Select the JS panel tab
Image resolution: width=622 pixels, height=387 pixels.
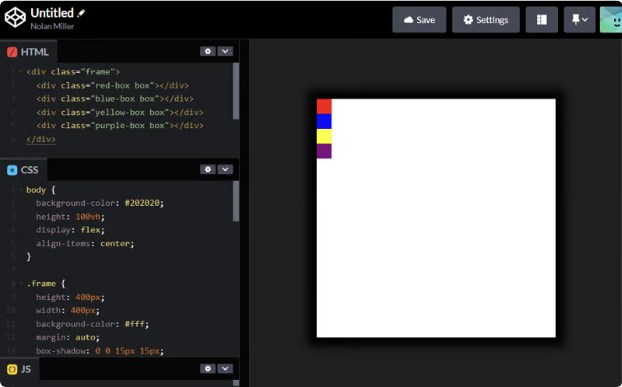pyautogui.click(x=19, y=369)
